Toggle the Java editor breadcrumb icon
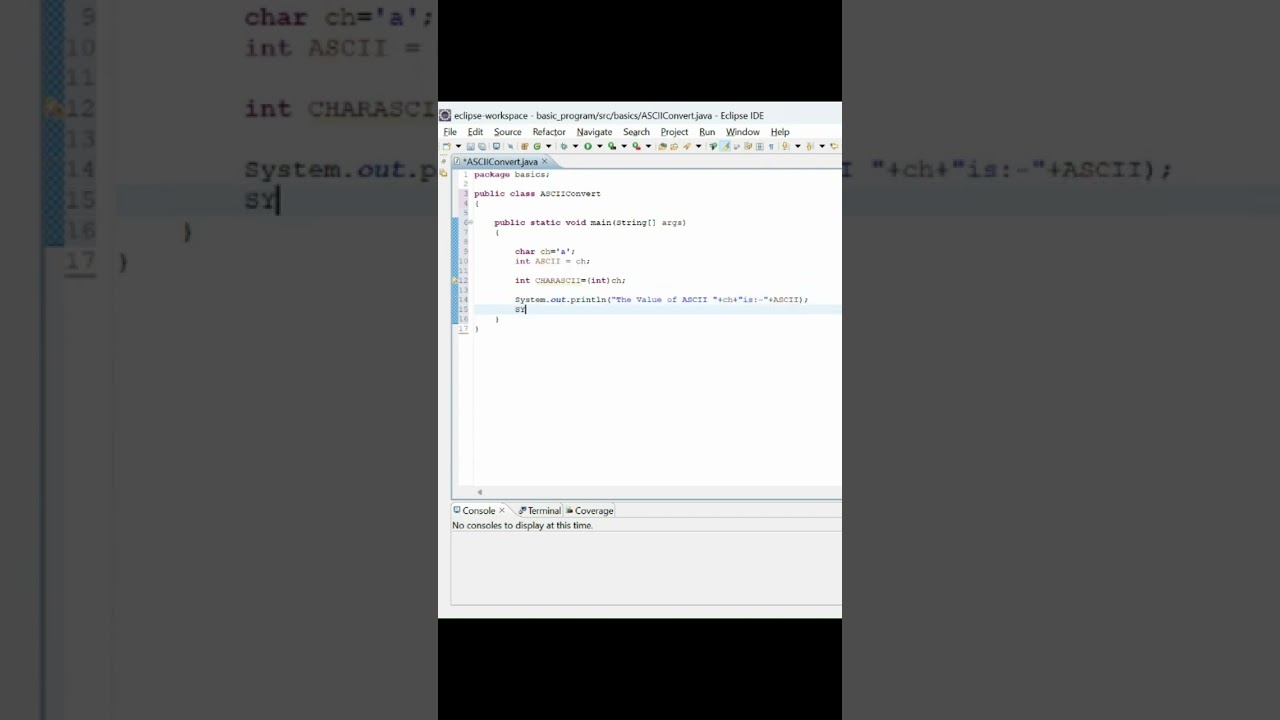1280x720 pixels. click(x=713, y=146)
